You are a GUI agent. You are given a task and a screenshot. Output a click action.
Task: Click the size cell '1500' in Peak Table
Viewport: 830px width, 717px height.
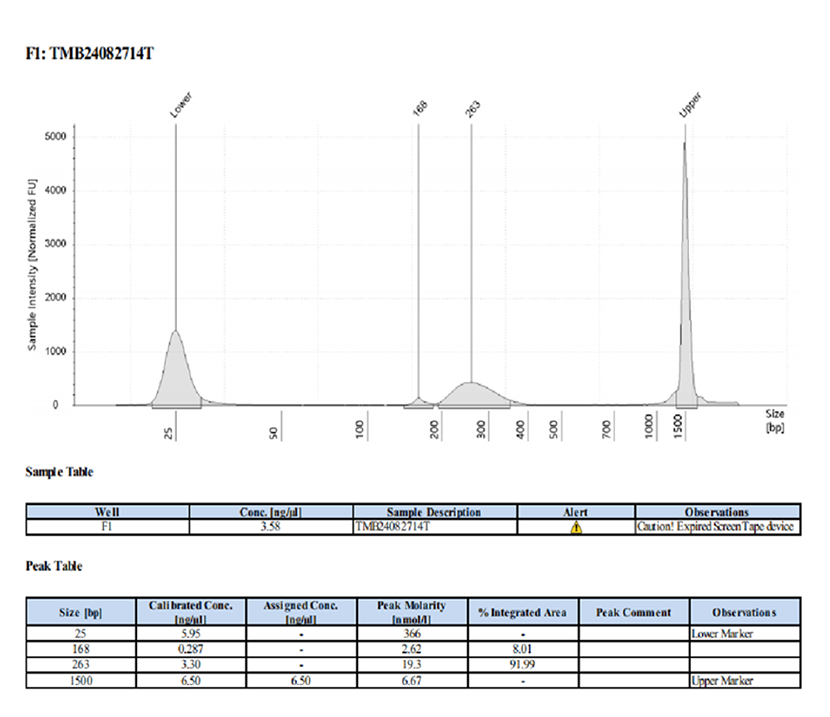click(x=80, y=680)
